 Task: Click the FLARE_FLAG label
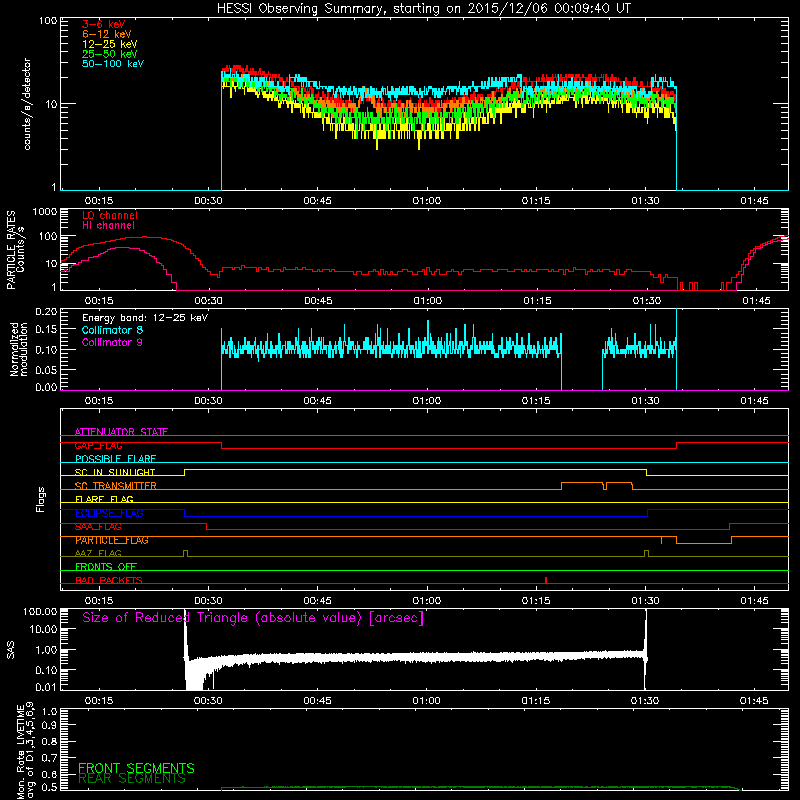(x=104, y=499)
